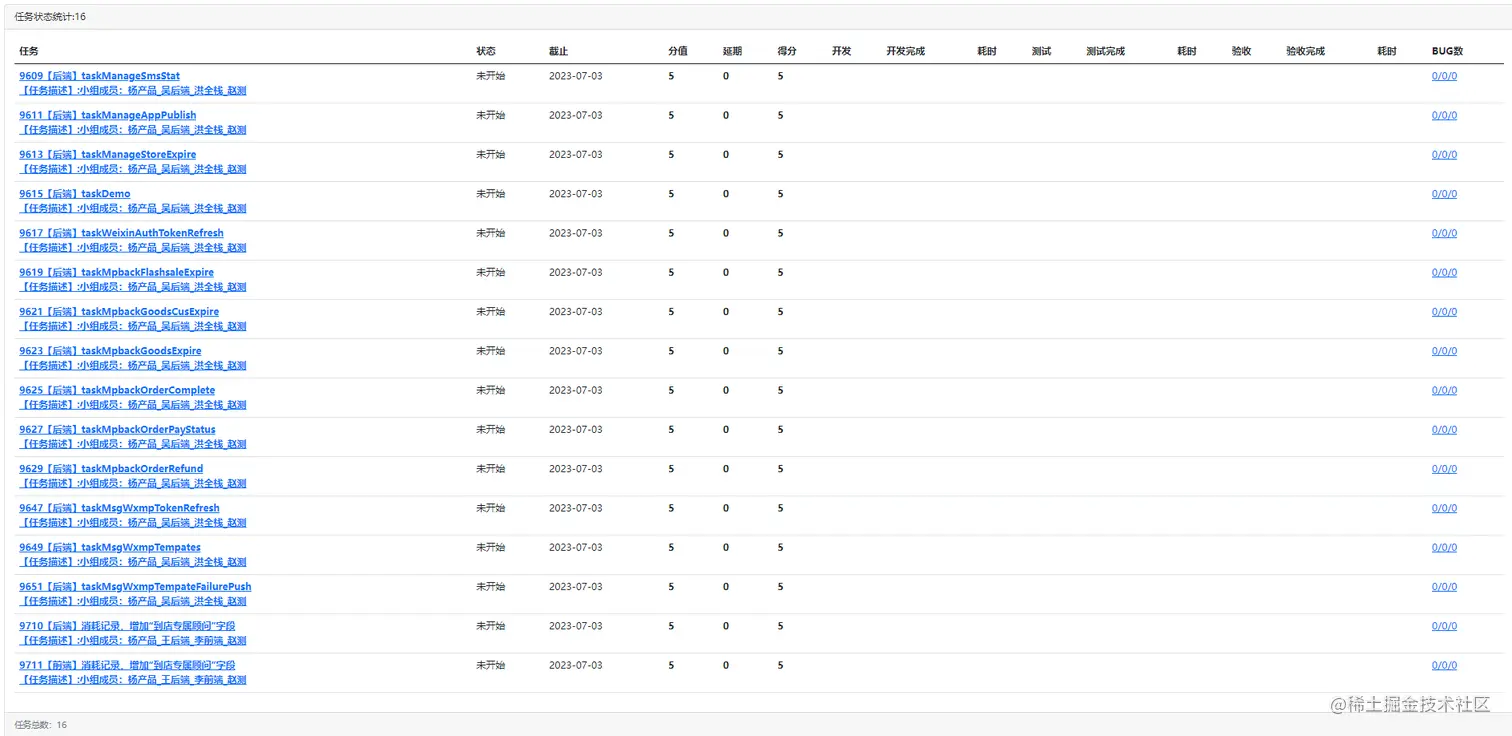
Task: Open task 9611 taskManageAppPublish link
Action: [107, 115]
